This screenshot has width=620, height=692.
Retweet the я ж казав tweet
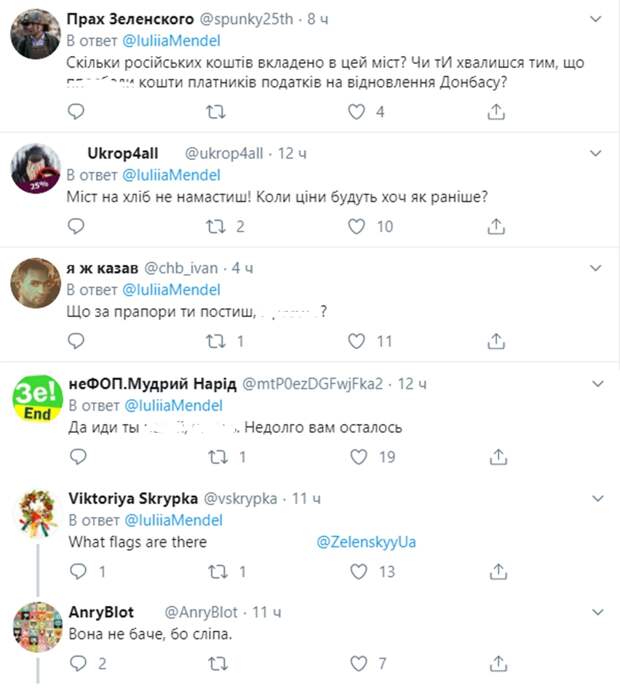tap(216, 341)
